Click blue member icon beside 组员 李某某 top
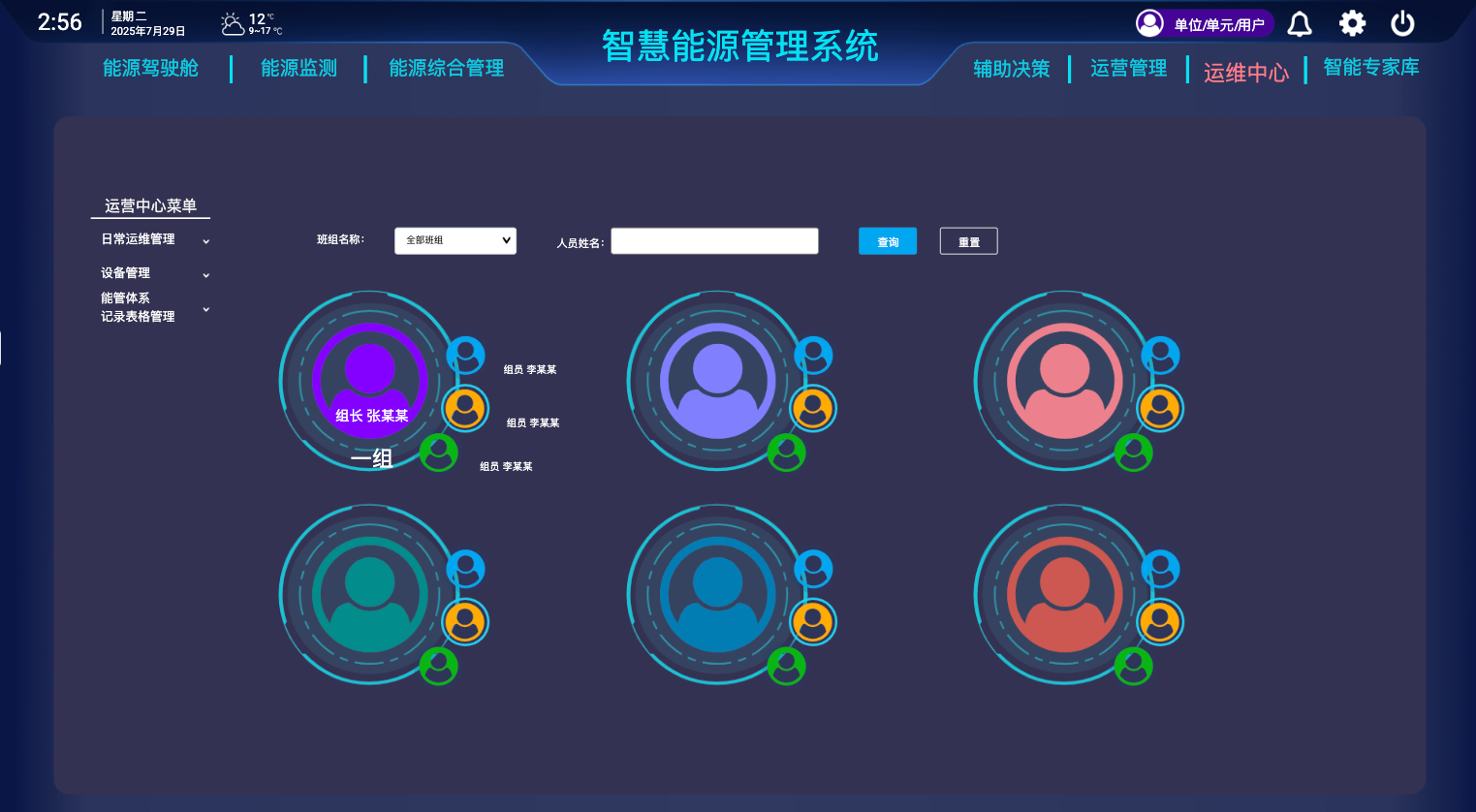The image size is (1476, 812). coord(466,356)
